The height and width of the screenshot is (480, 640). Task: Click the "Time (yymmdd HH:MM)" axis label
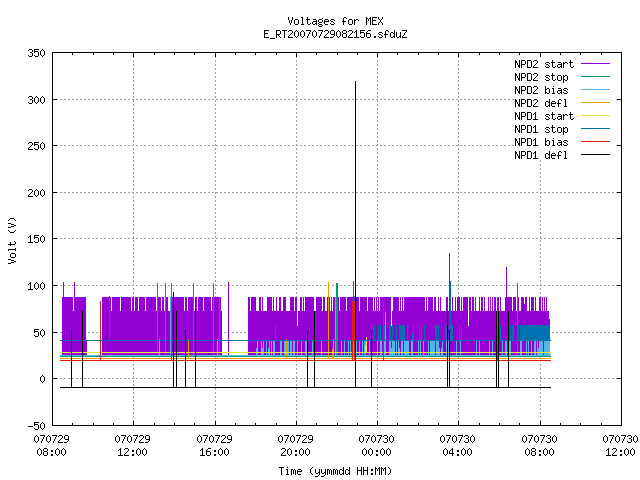click(335, 471)
